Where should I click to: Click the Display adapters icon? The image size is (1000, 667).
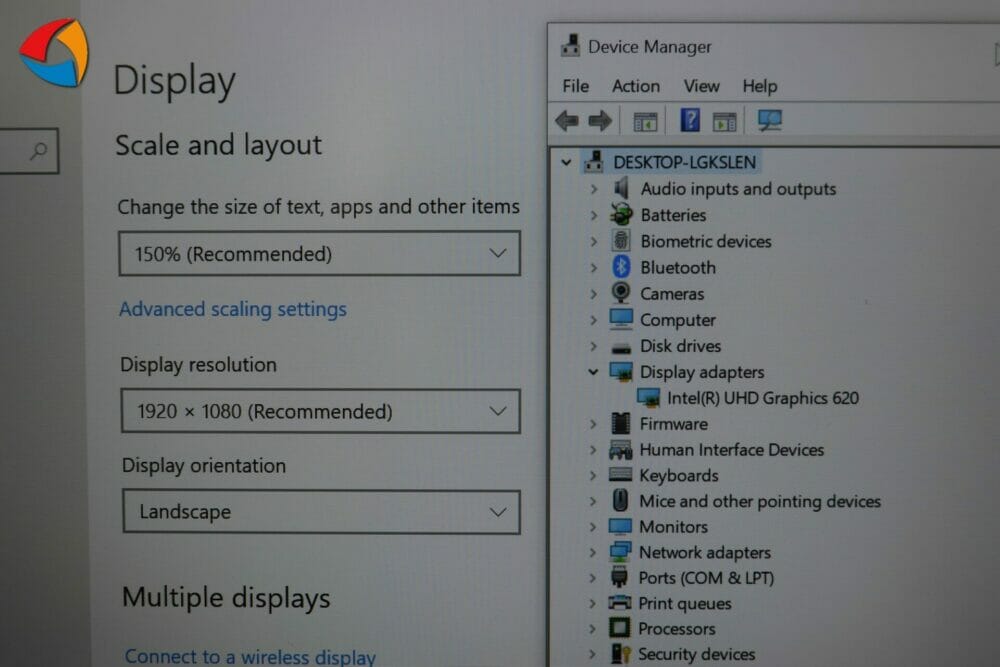(x=621, y=371)
